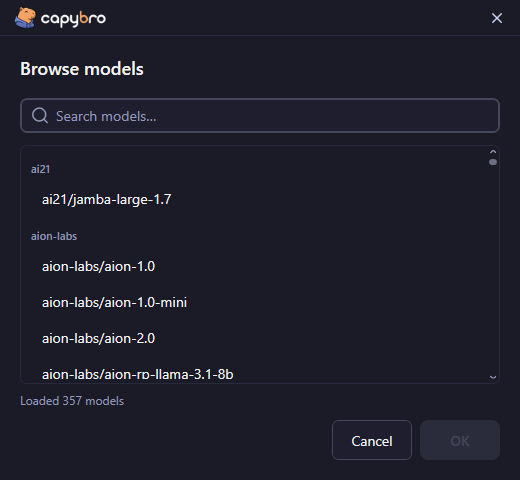The width and height of the screenshot is (520, 480).
Task: Click the scroll down arrow of model list
Action: coord(493,377)
